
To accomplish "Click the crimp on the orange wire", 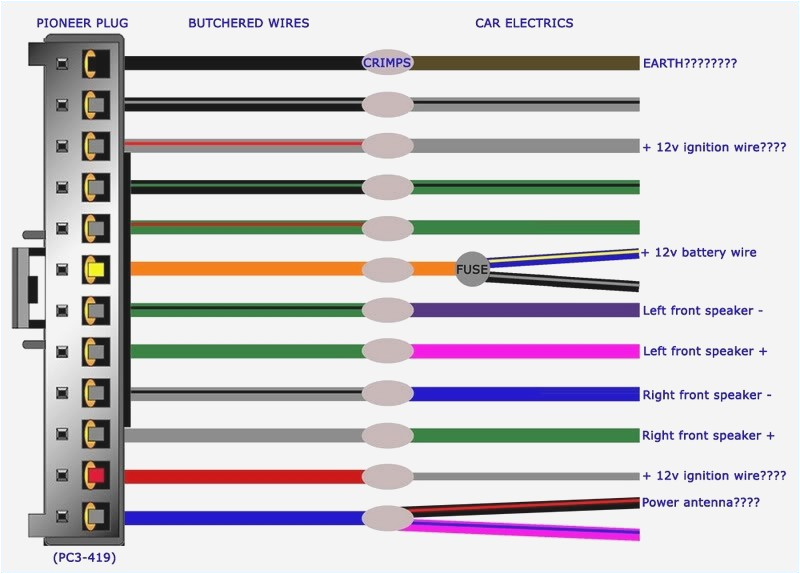I will (x=387, y=270).
